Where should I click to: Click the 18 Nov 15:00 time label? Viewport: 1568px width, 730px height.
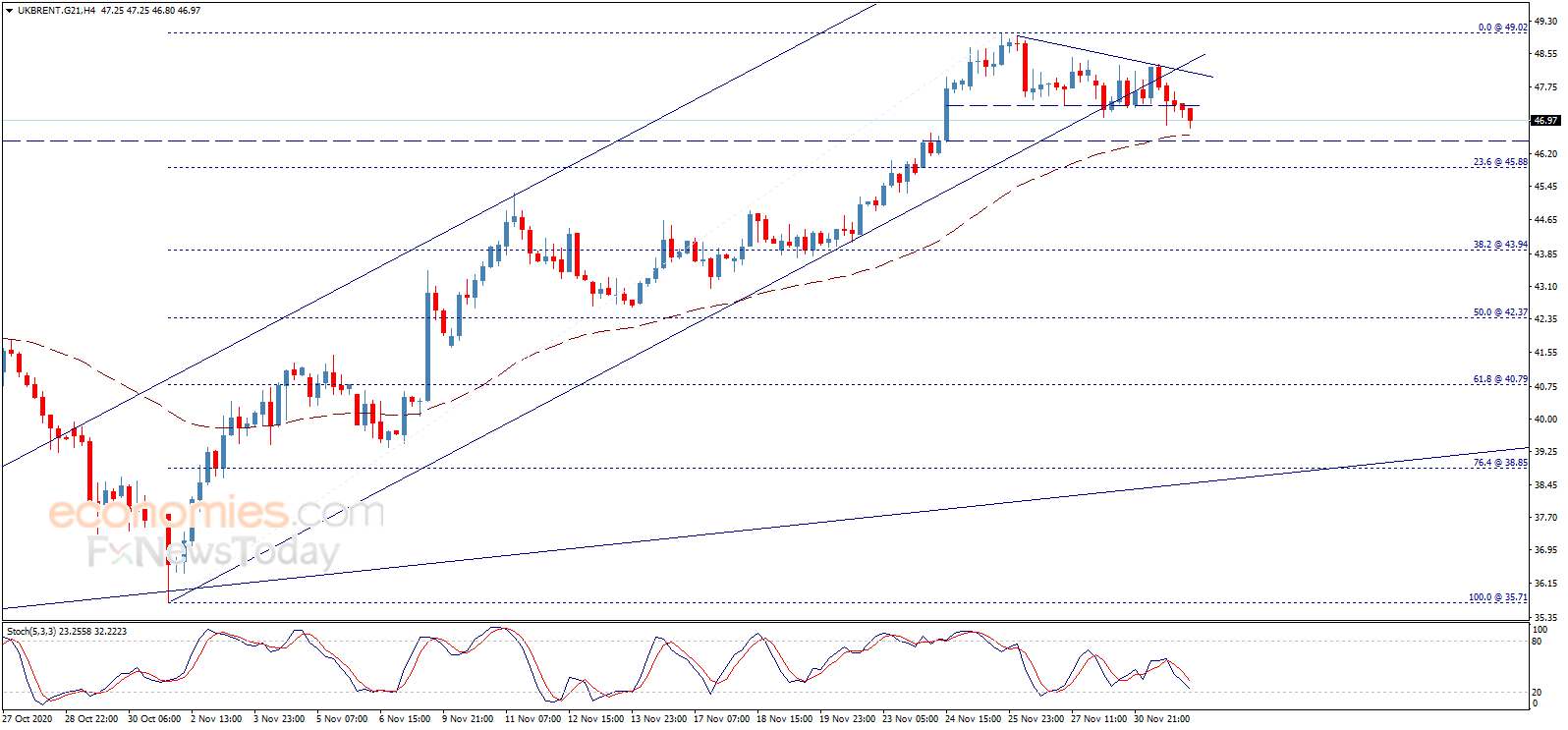[x=784, y=719]
